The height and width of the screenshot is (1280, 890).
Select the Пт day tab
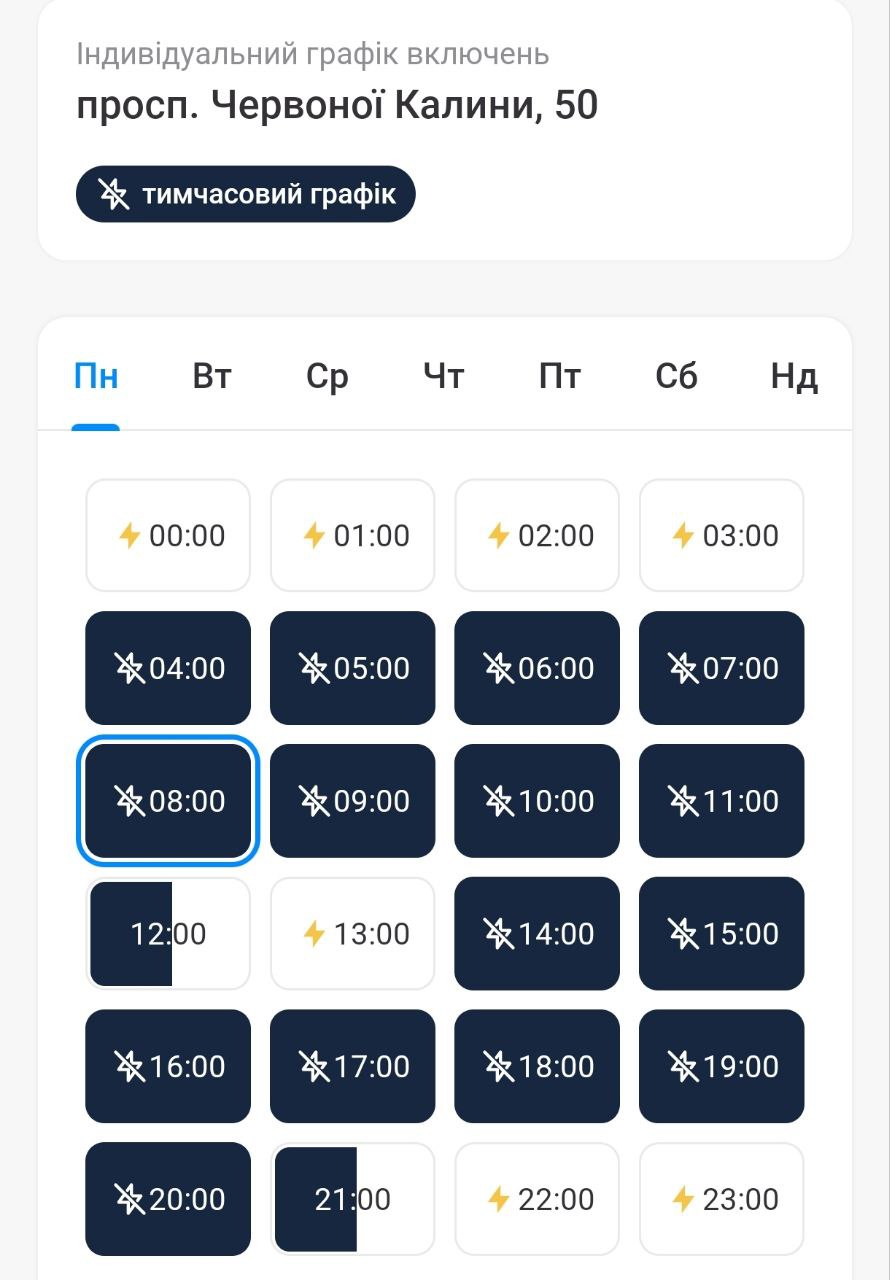[x=560, y=377]
